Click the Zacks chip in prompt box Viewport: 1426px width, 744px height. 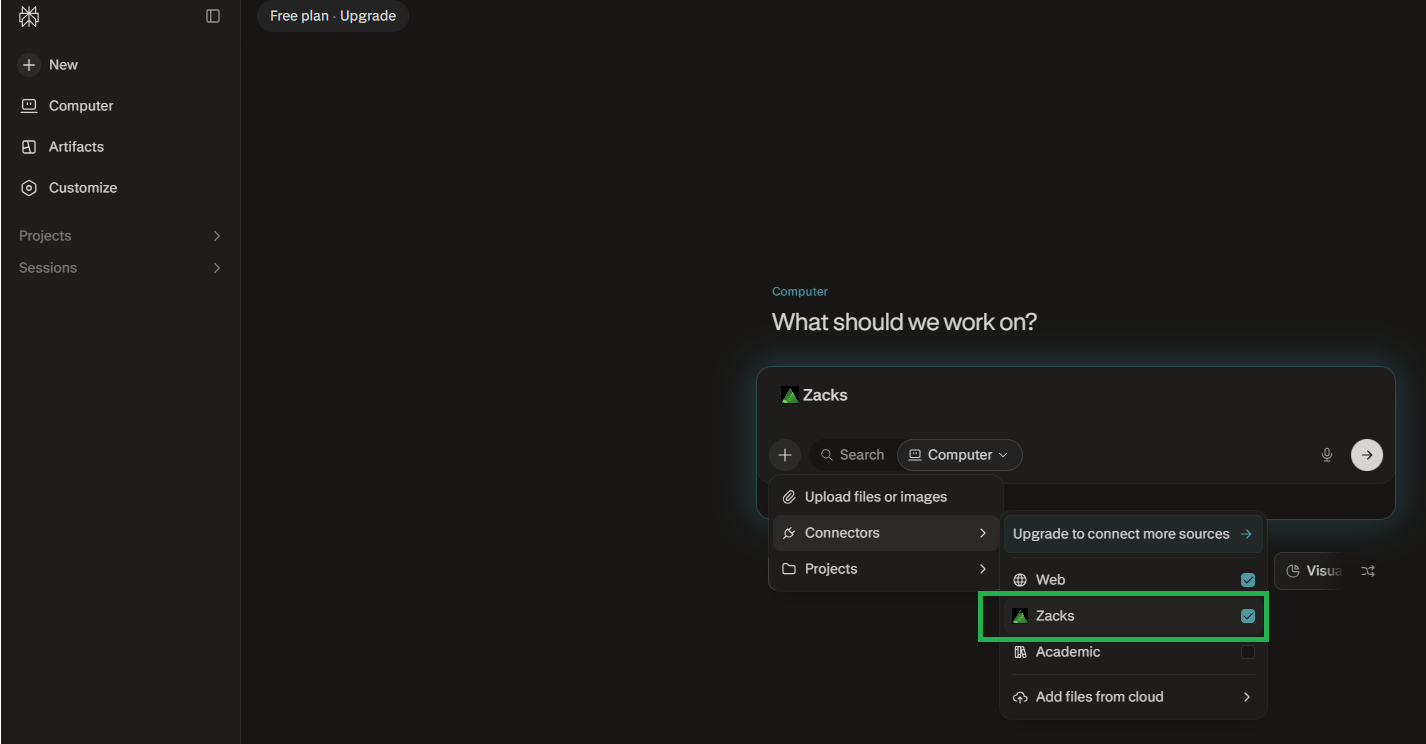point(814,395)
